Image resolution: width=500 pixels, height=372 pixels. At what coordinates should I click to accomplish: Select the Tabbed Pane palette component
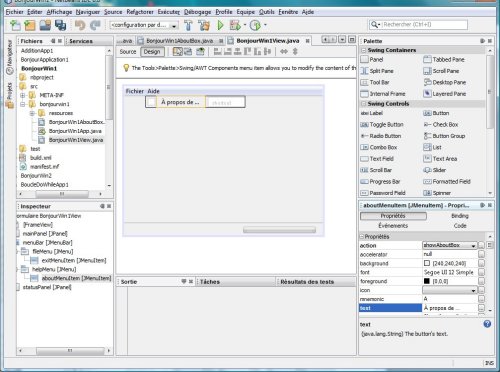click(444, 60)
